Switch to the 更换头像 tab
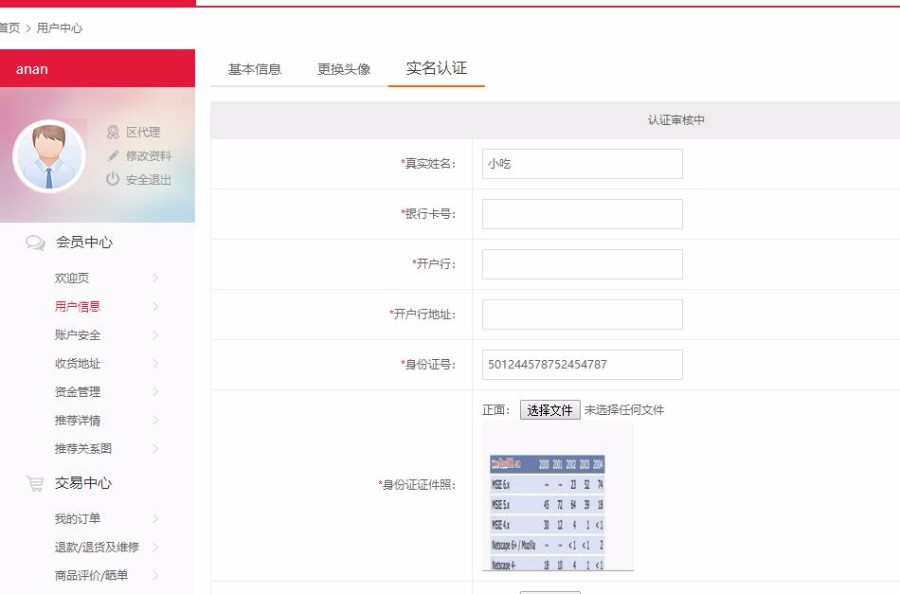This screenshot has width=900, height=594. pos(344,69)
